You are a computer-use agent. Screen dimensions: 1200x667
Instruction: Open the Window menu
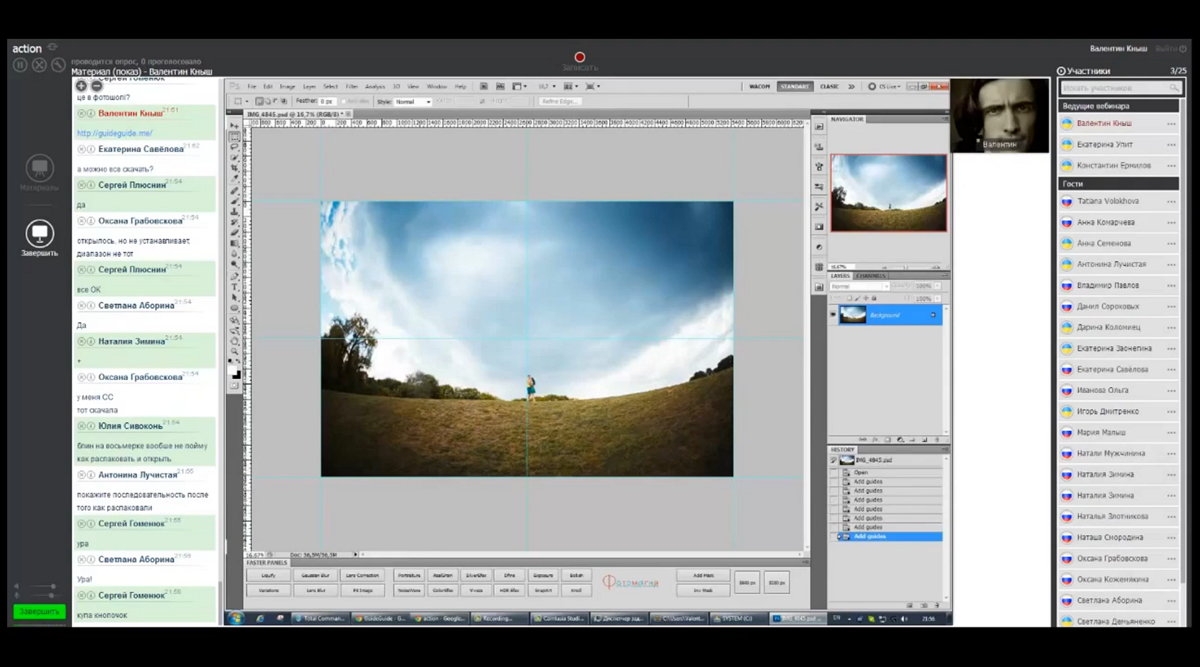coord(437,86)
